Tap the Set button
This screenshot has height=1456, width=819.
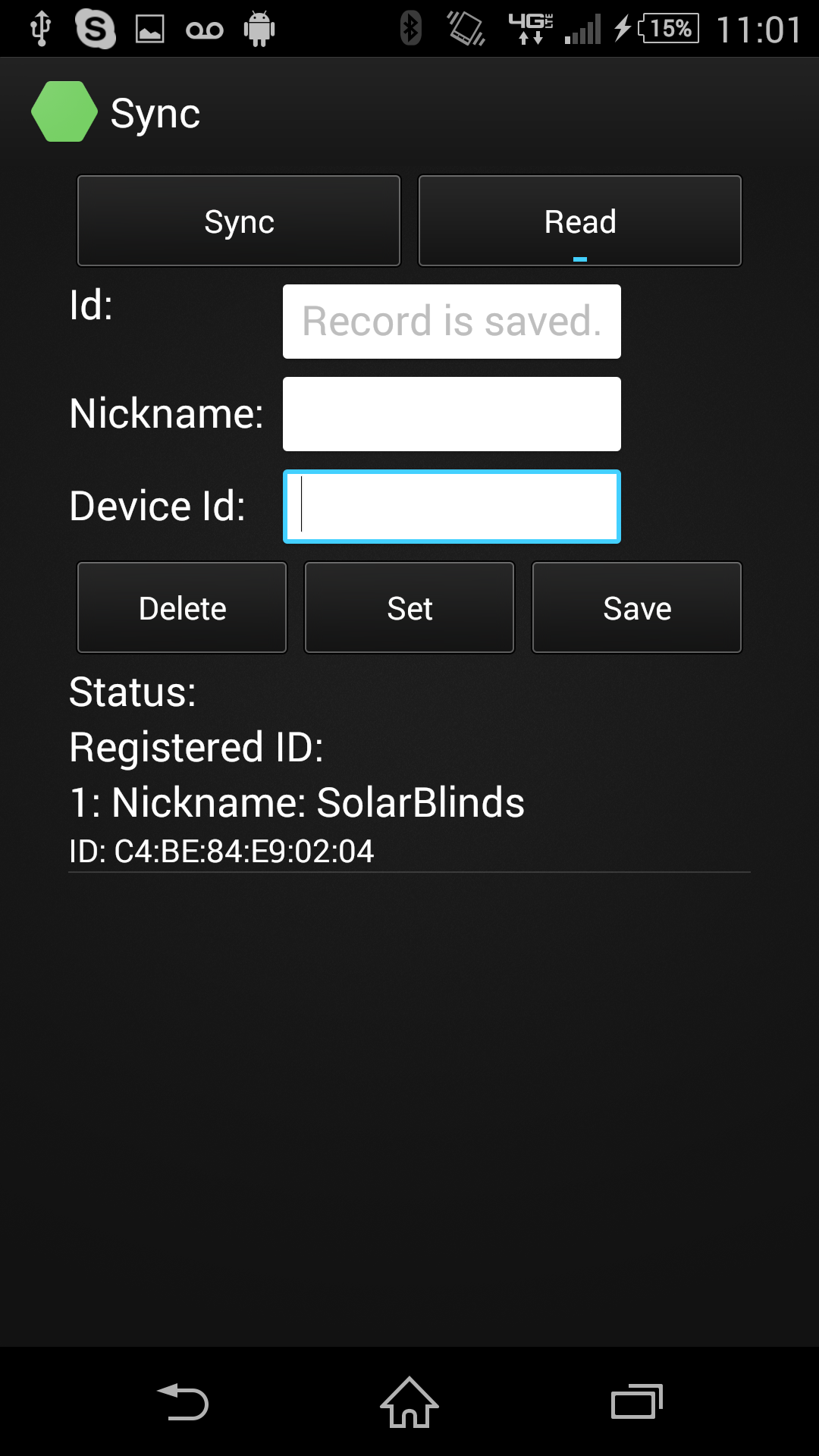409,607
